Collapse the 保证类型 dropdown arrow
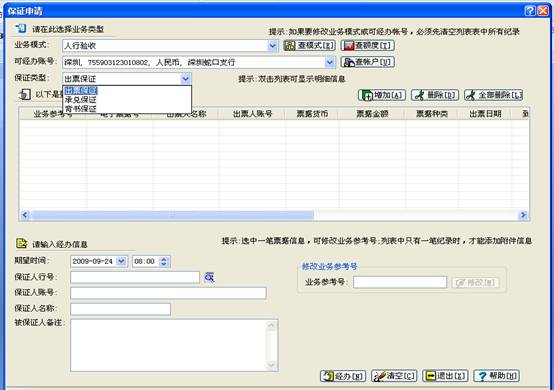This screenshot has height=390, width=554. tap(186, 79)
